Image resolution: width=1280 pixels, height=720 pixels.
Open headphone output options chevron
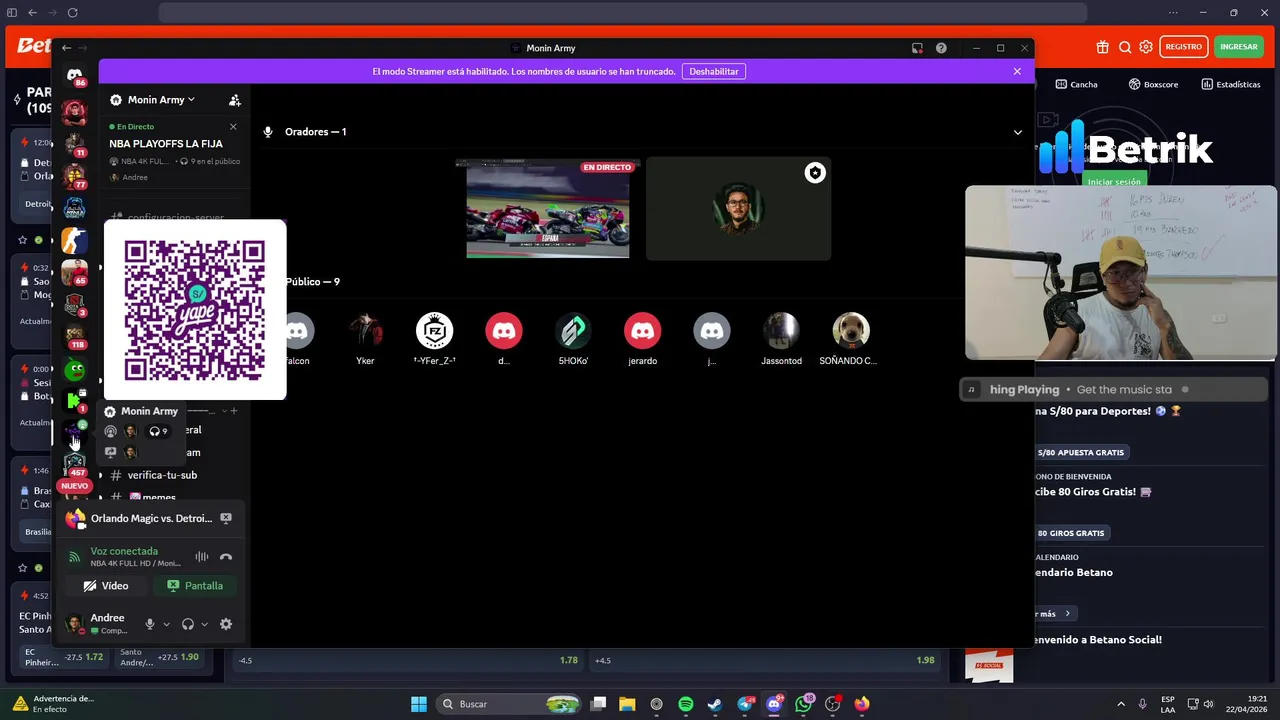[204, 624]
